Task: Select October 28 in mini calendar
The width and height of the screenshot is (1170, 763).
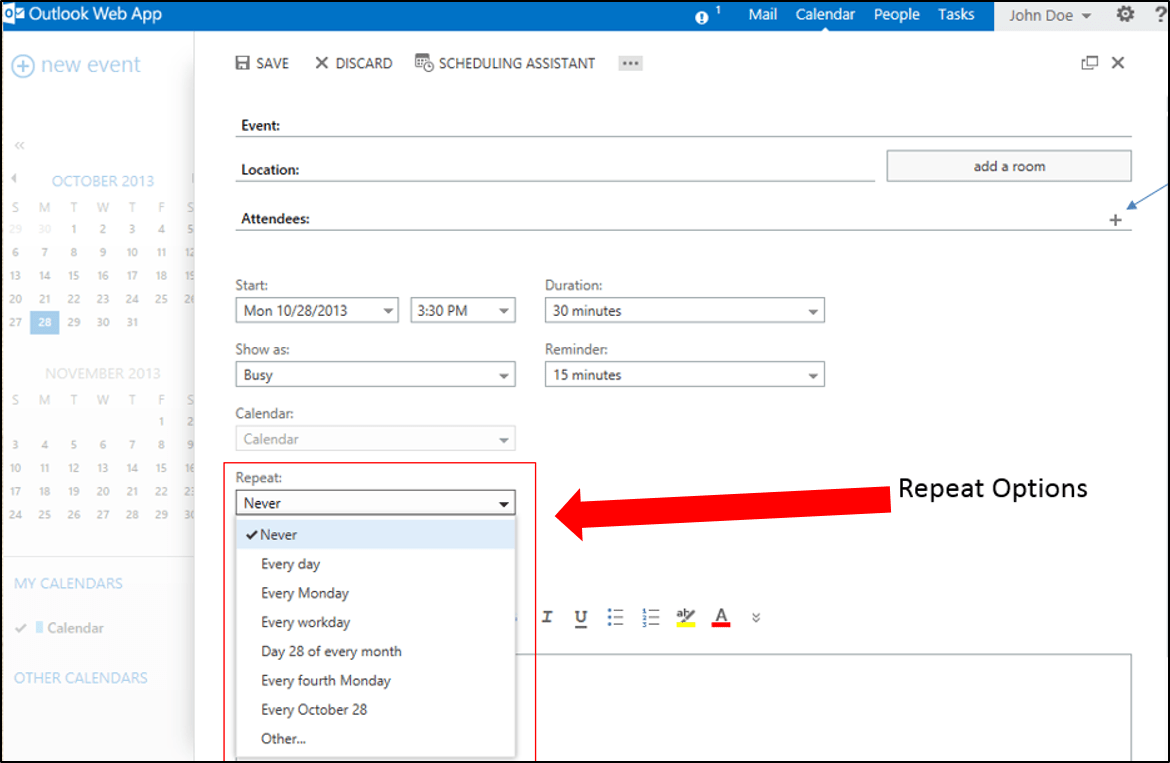Action: pyautogui.click(x=45, y=322)
